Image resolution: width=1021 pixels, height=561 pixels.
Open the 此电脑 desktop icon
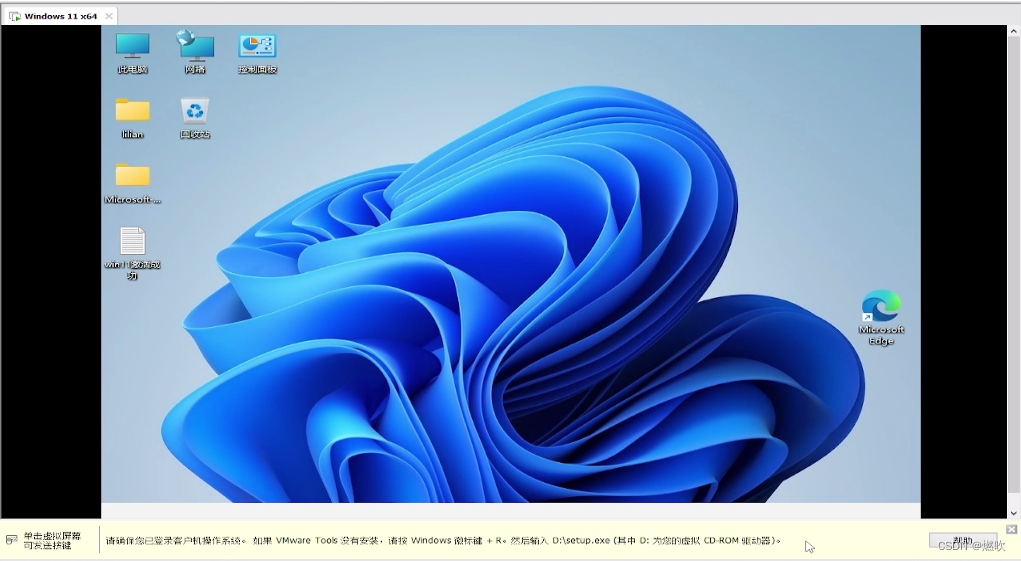click(133, 53)
